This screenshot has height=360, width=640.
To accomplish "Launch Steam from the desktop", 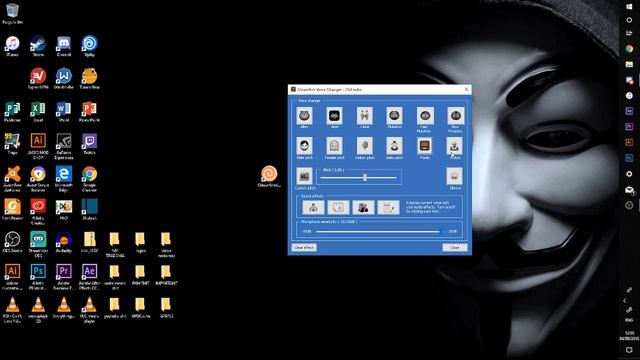I will click(38, 46).
